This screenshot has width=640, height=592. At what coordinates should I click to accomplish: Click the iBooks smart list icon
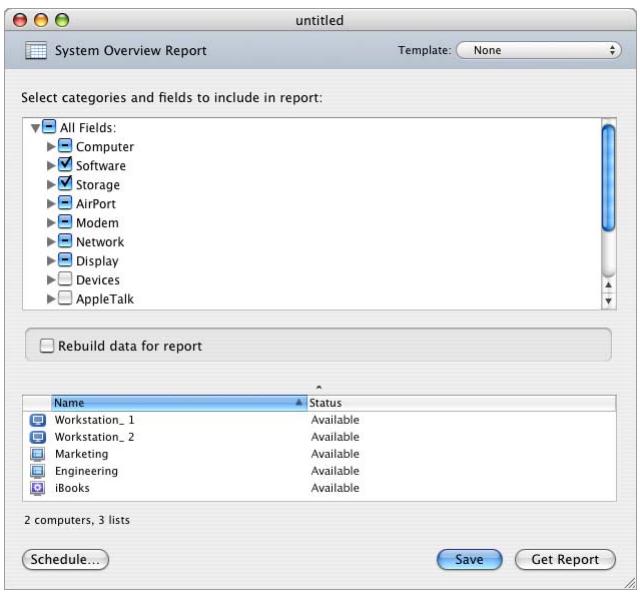[x=38, y=488]
